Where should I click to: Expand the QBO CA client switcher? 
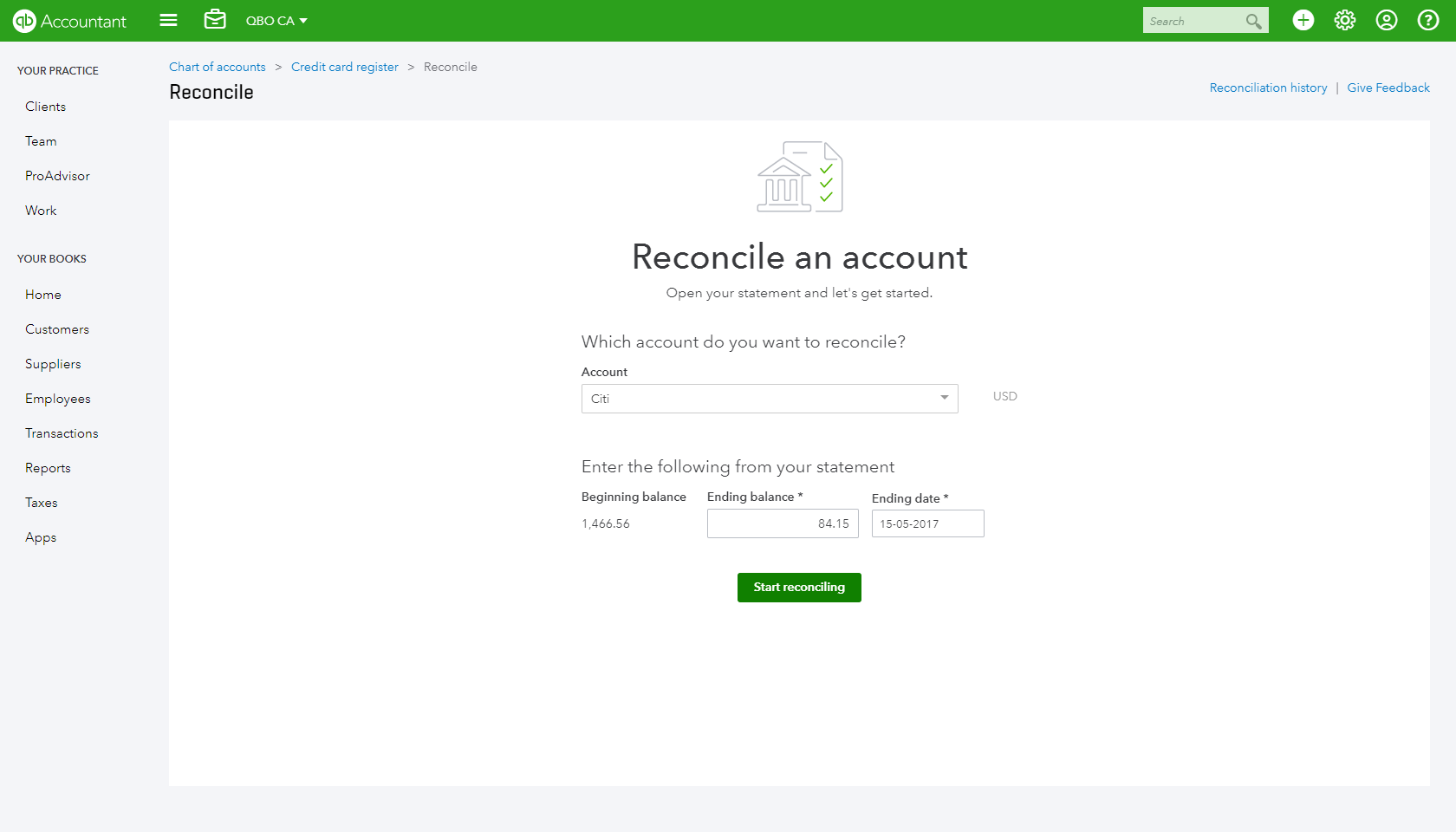[x=276, y=21]
